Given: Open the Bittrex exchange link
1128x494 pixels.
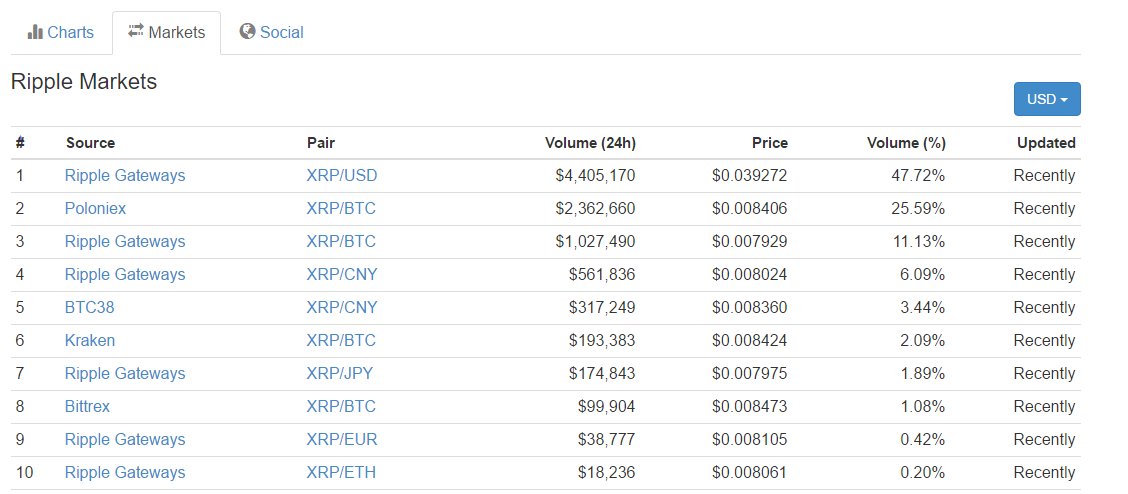Looking at the screenshot, I should point(87,407).
